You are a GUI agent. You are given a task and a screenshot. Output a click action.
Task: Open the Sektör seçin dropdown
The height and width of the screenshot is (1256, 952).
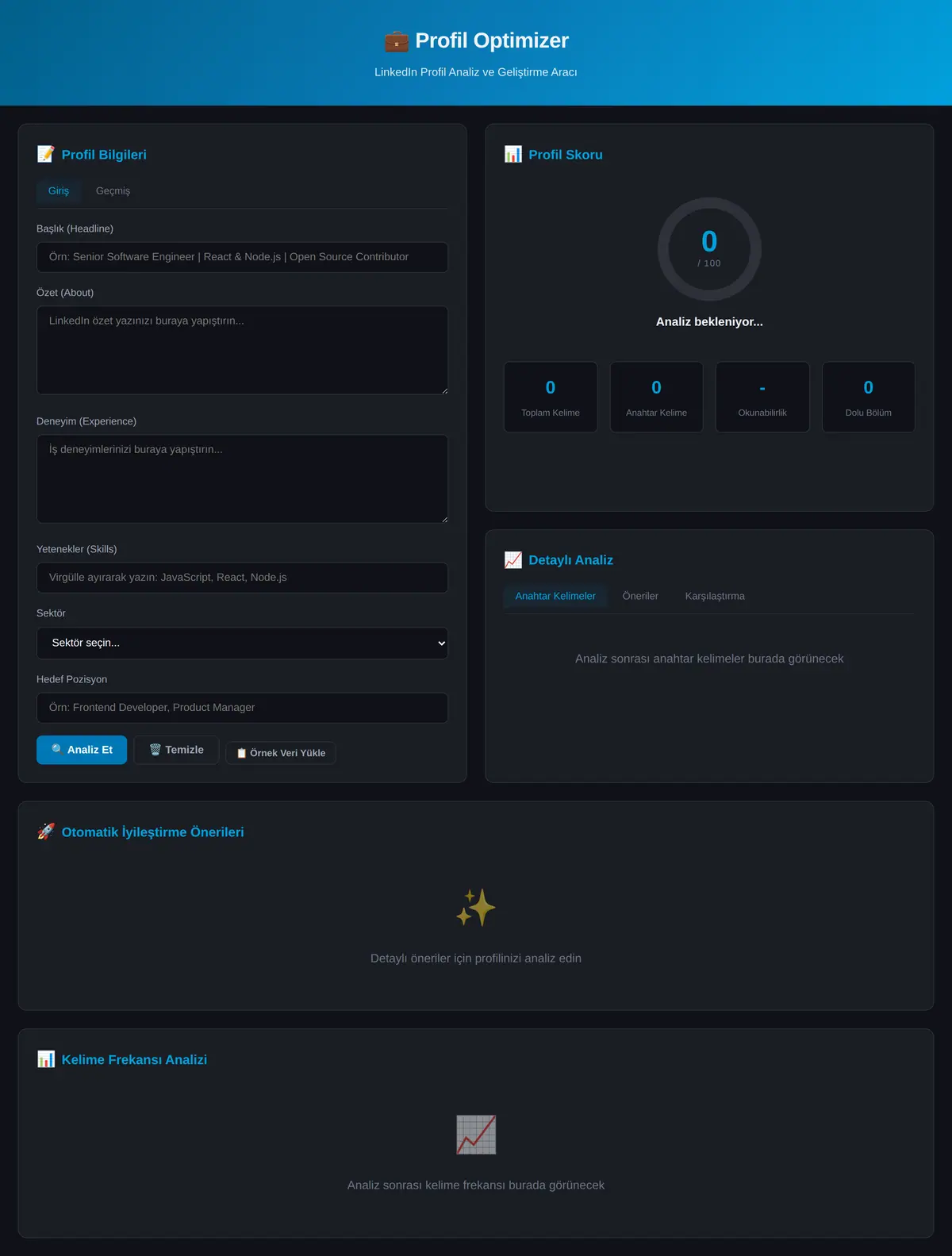tap(242, 643)
